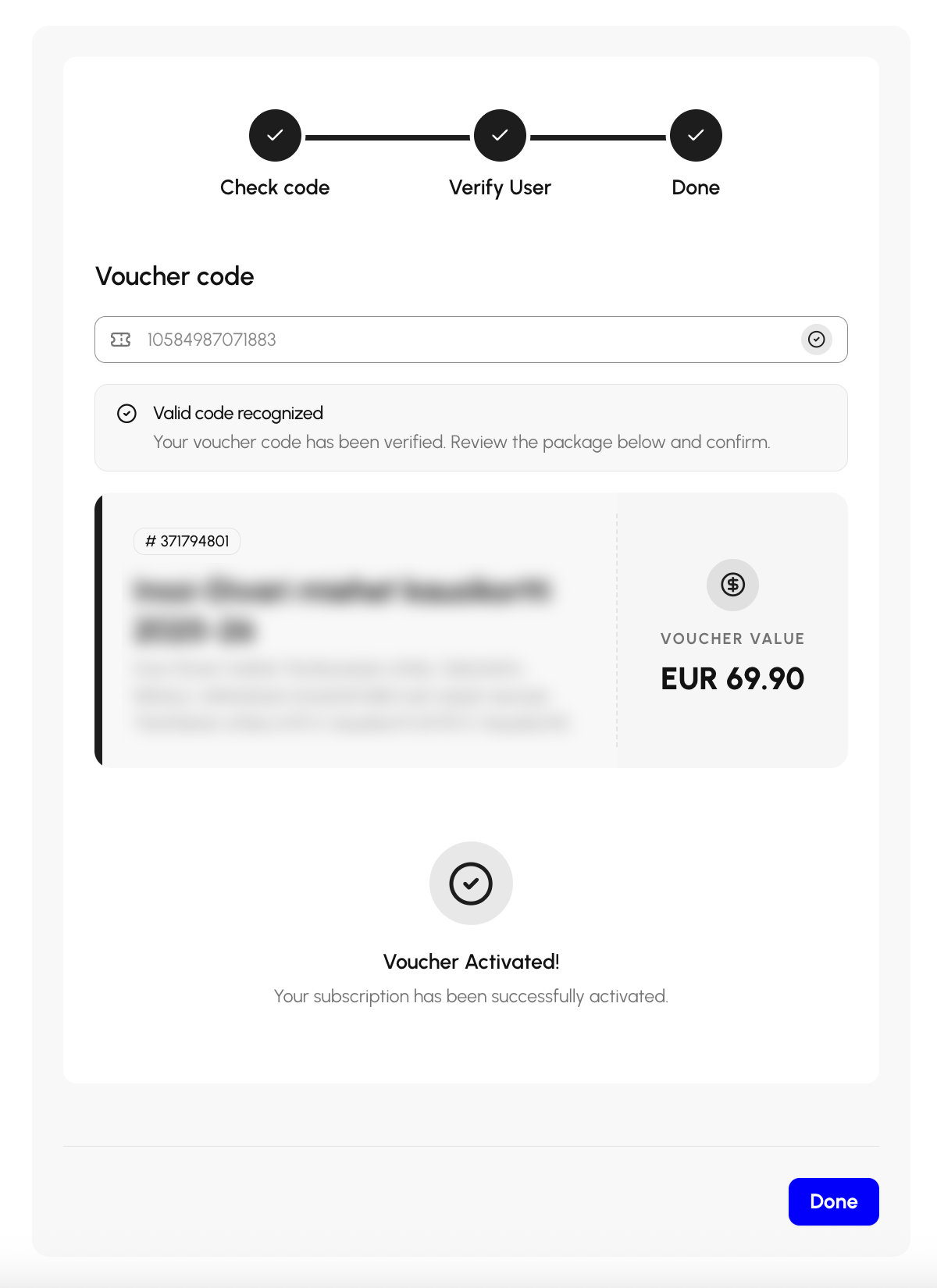Click the progress line between Verify User and Done
The width and height of the screenshot is (937, 1288).
(x=598, y=137)
